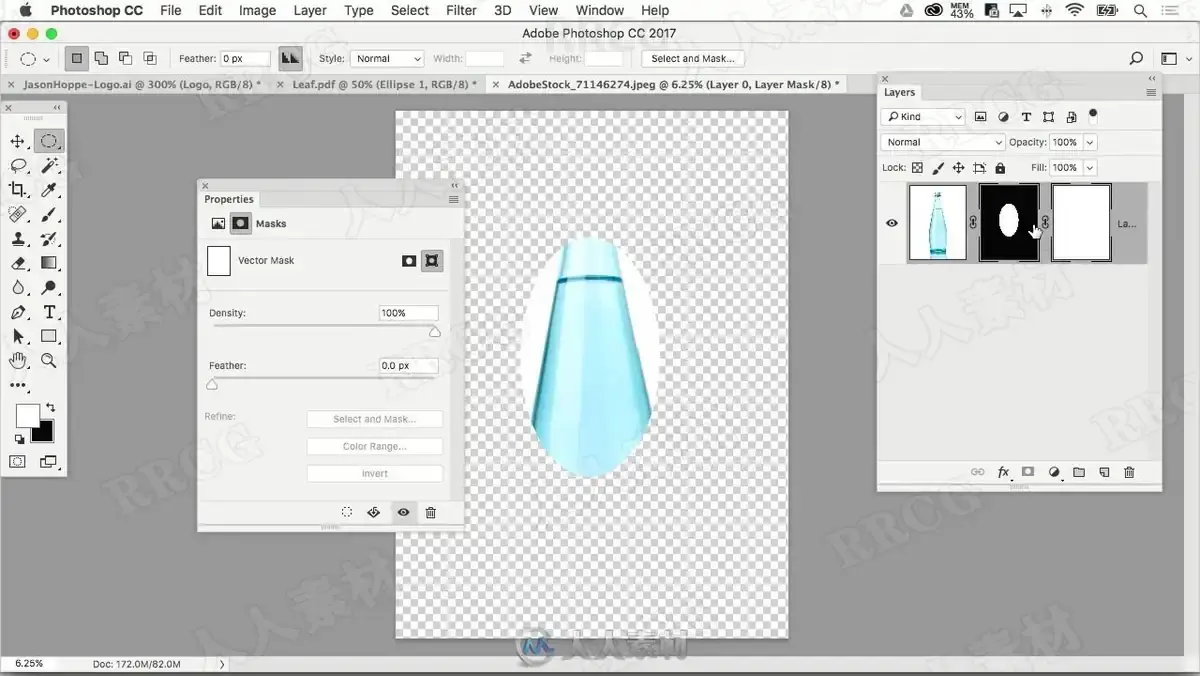Open the Fill slider dropdown arrow
This screenshot has width=1200, height=676.
point(1090,168)
